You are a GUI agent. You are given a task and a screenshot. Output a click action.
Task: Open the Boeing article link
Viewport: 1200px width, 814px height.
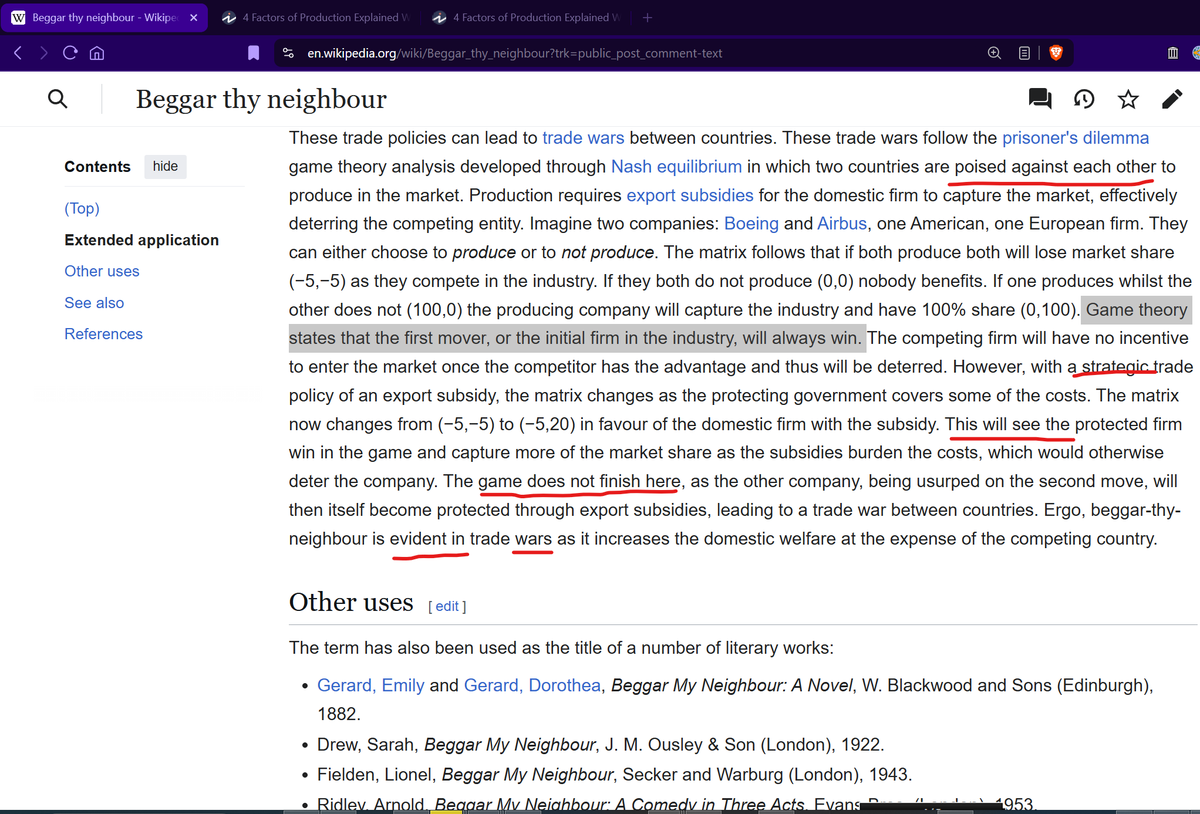pyautogui.click(x=751, y=224)
